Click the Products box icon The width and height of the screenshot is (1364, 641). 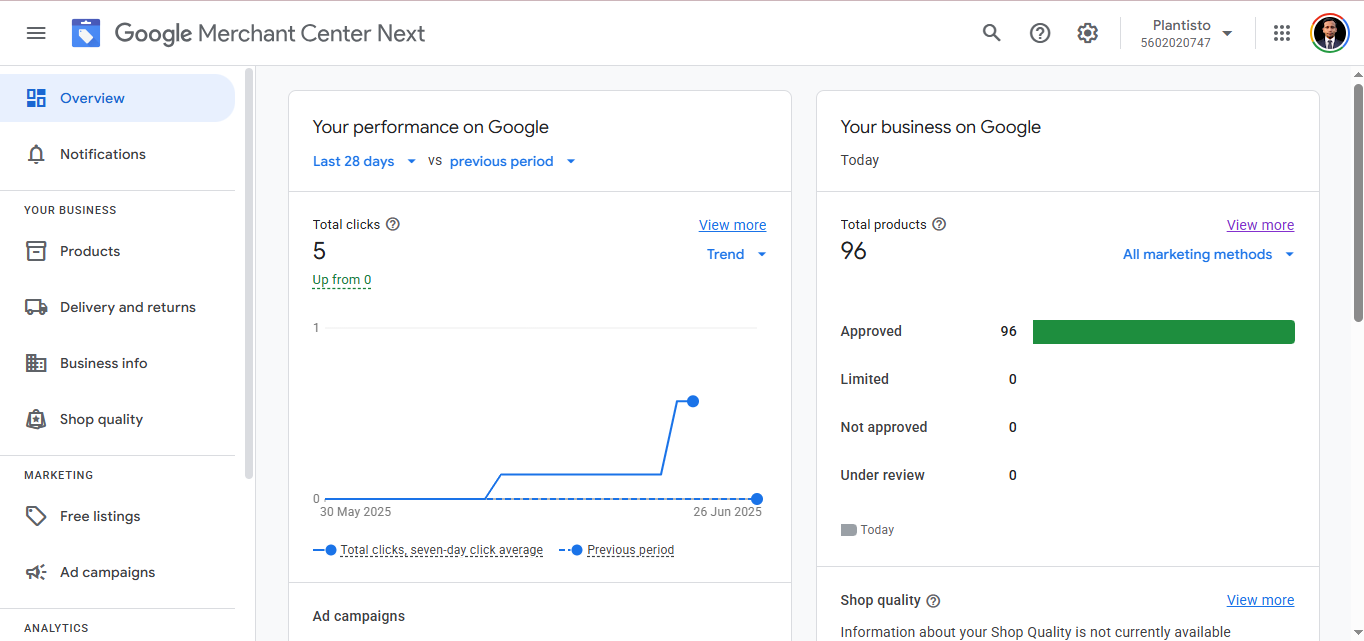[36, 251]
